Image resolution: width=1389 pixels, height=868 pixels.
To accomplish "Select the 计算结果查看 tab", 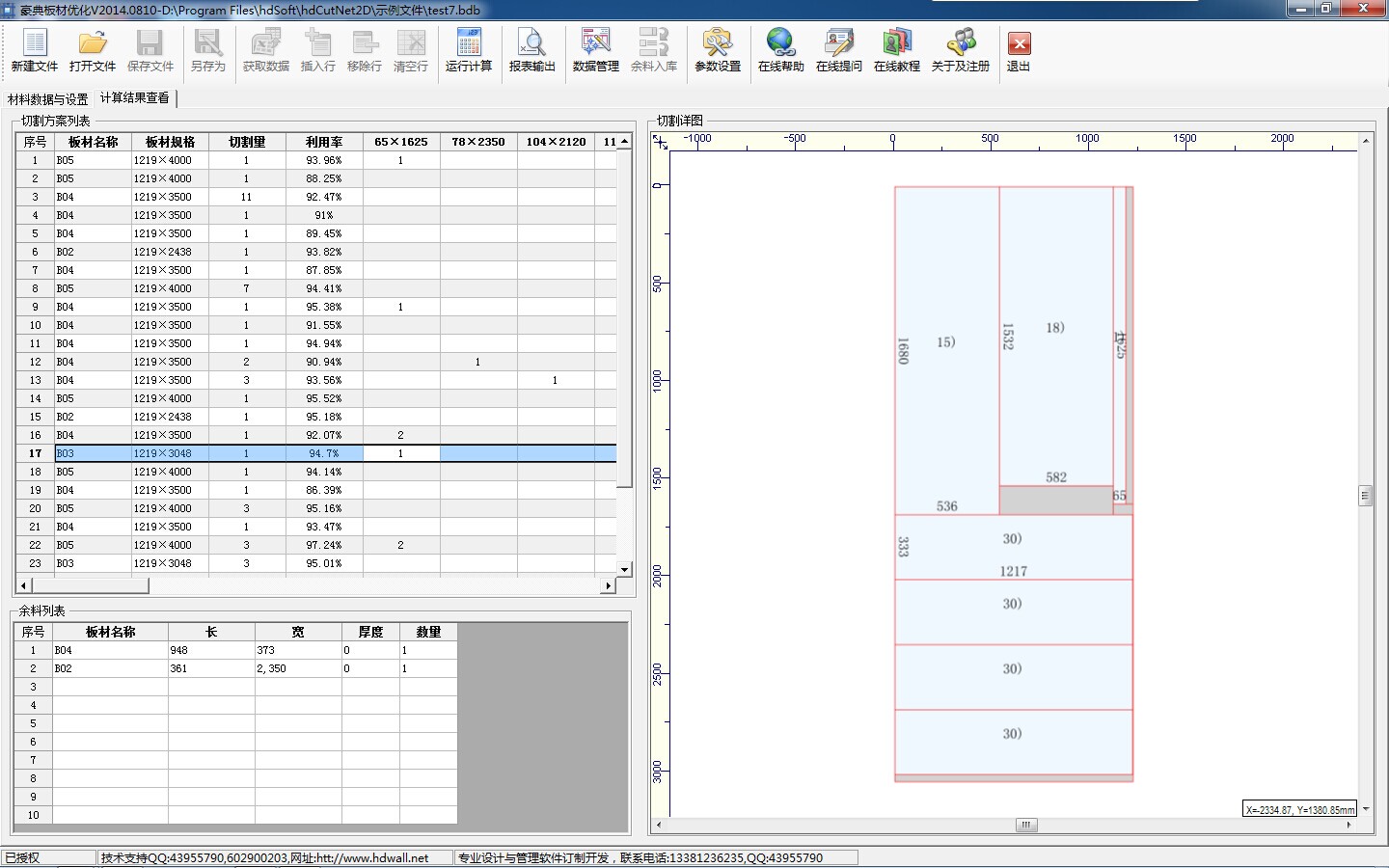I will coord(135,98).
